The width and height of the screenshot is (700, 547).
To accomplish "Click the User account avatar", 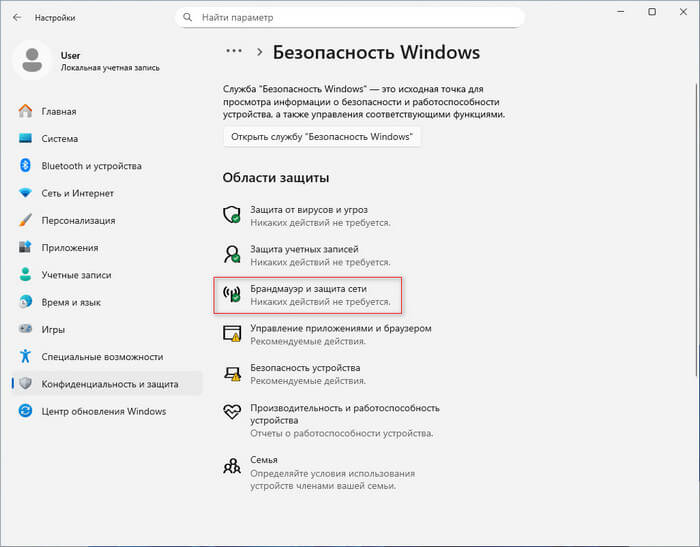I will click(32, 59).
